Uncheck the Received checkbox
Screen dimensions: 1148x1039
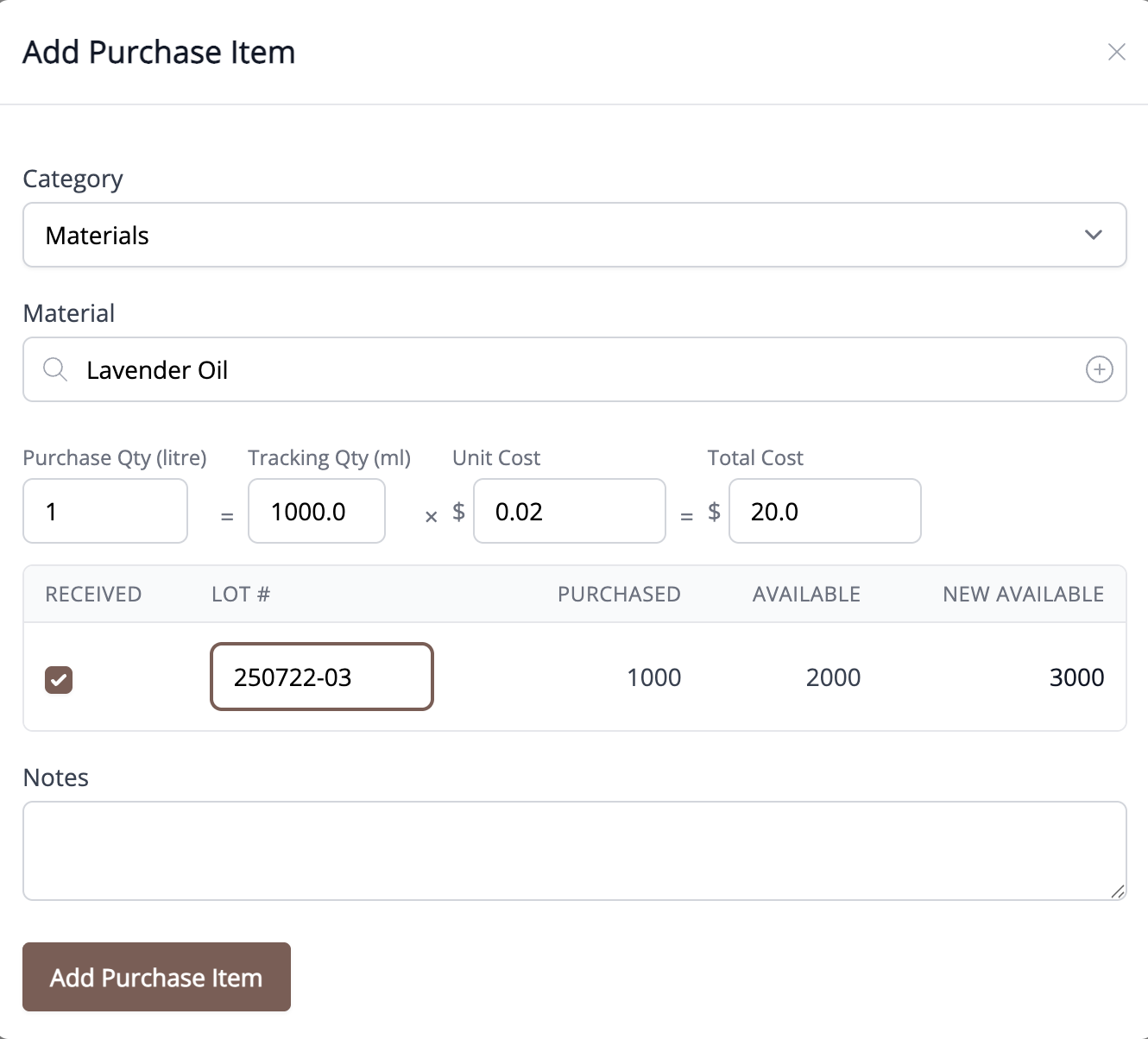(59, 679)
